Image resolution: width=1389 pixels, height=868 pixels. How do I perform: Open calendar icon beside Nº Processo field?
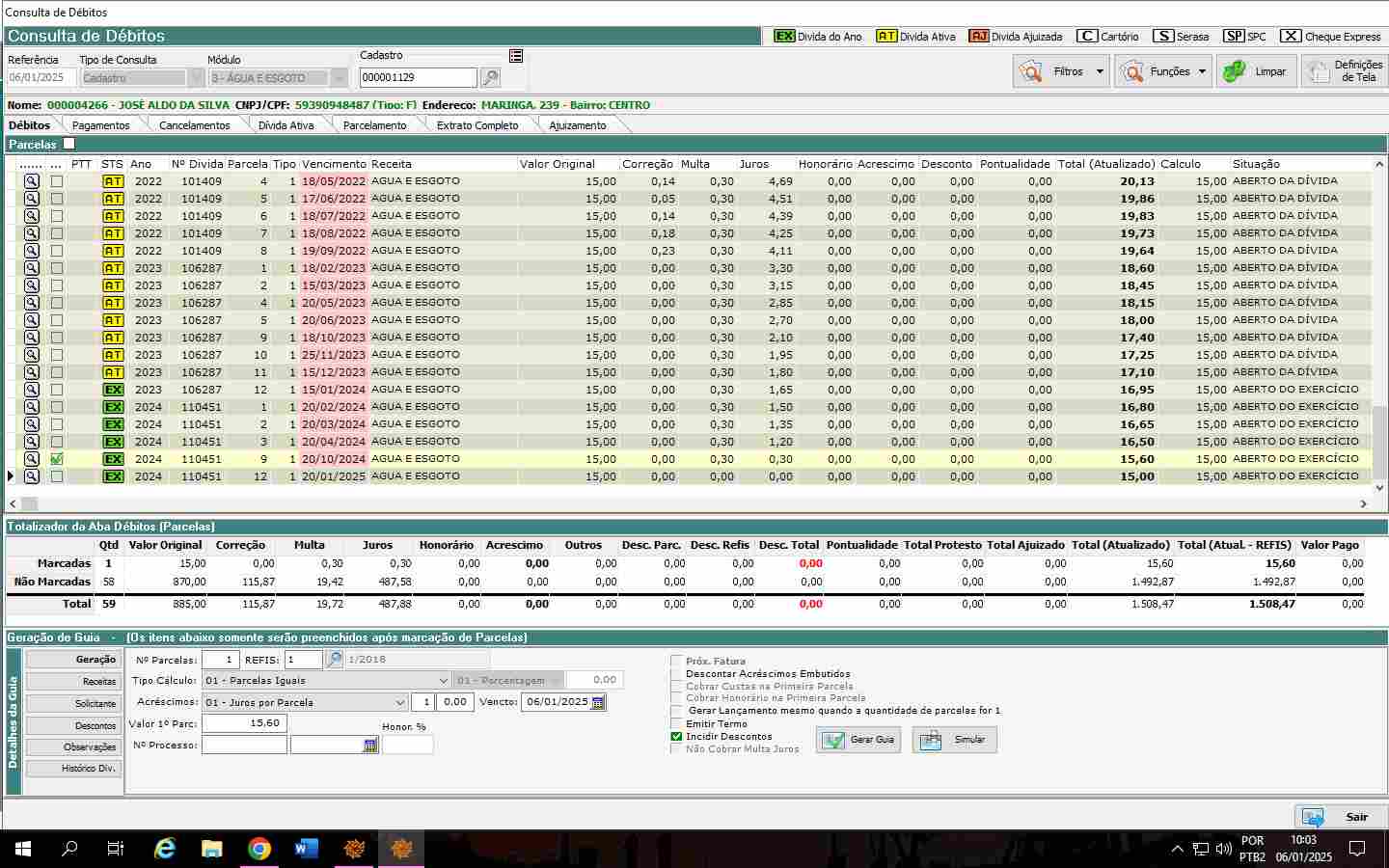click(x=370, y=746)
